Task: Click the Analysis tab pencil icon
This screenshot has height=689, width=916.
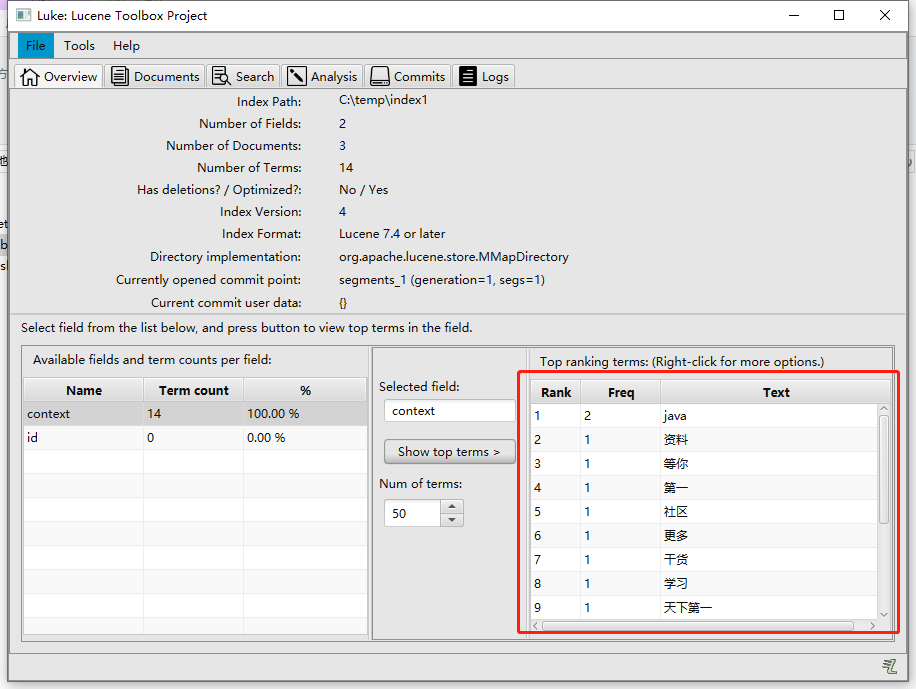Action: (297, 76)
